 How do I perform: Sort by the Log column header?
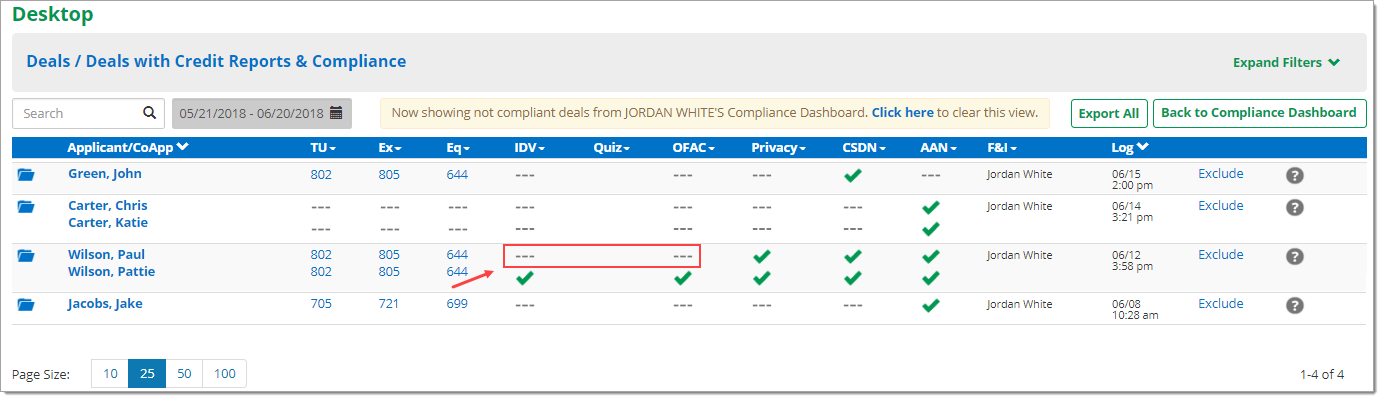(1130, 148)
